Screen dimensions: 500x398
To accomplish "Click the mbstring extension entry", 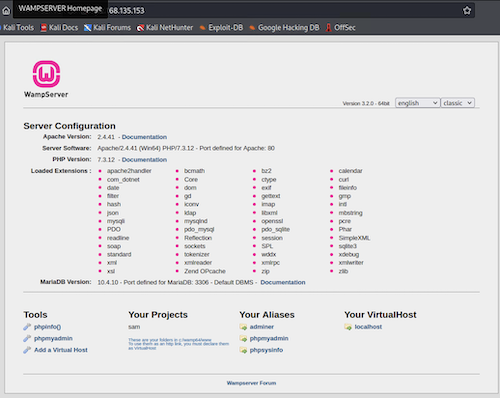I will [350, 213].
